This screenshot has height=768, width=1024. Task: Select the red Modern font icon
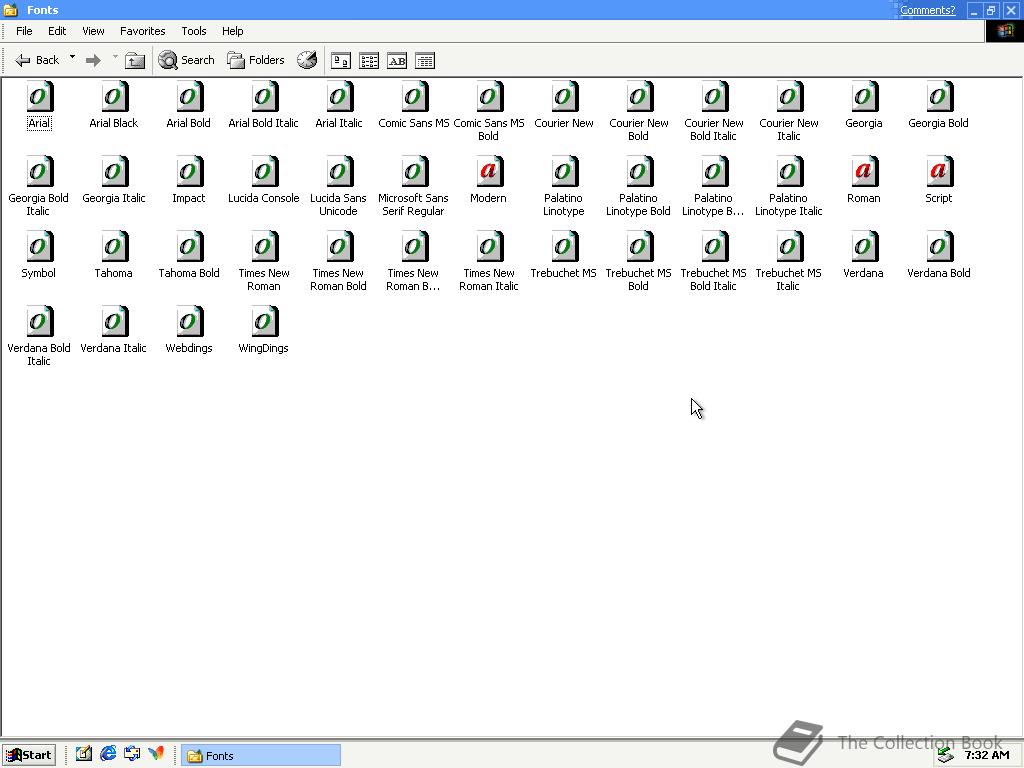click(489, 172)
